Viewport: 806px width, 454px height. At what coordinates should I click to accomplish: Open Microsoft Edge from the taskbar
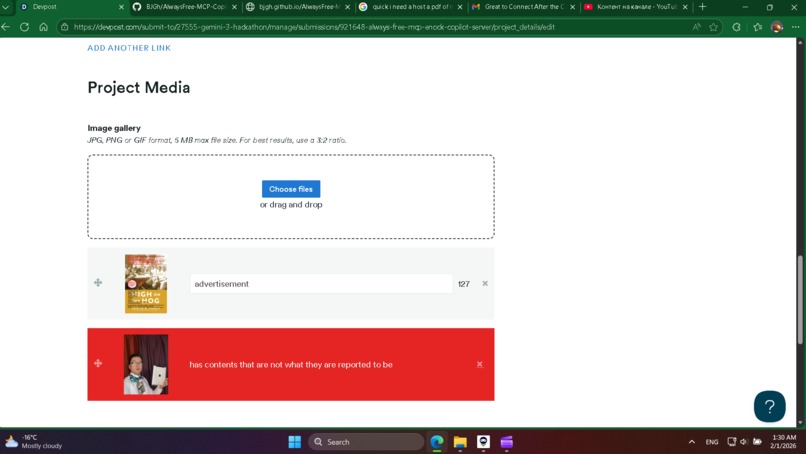coord(437,442)
